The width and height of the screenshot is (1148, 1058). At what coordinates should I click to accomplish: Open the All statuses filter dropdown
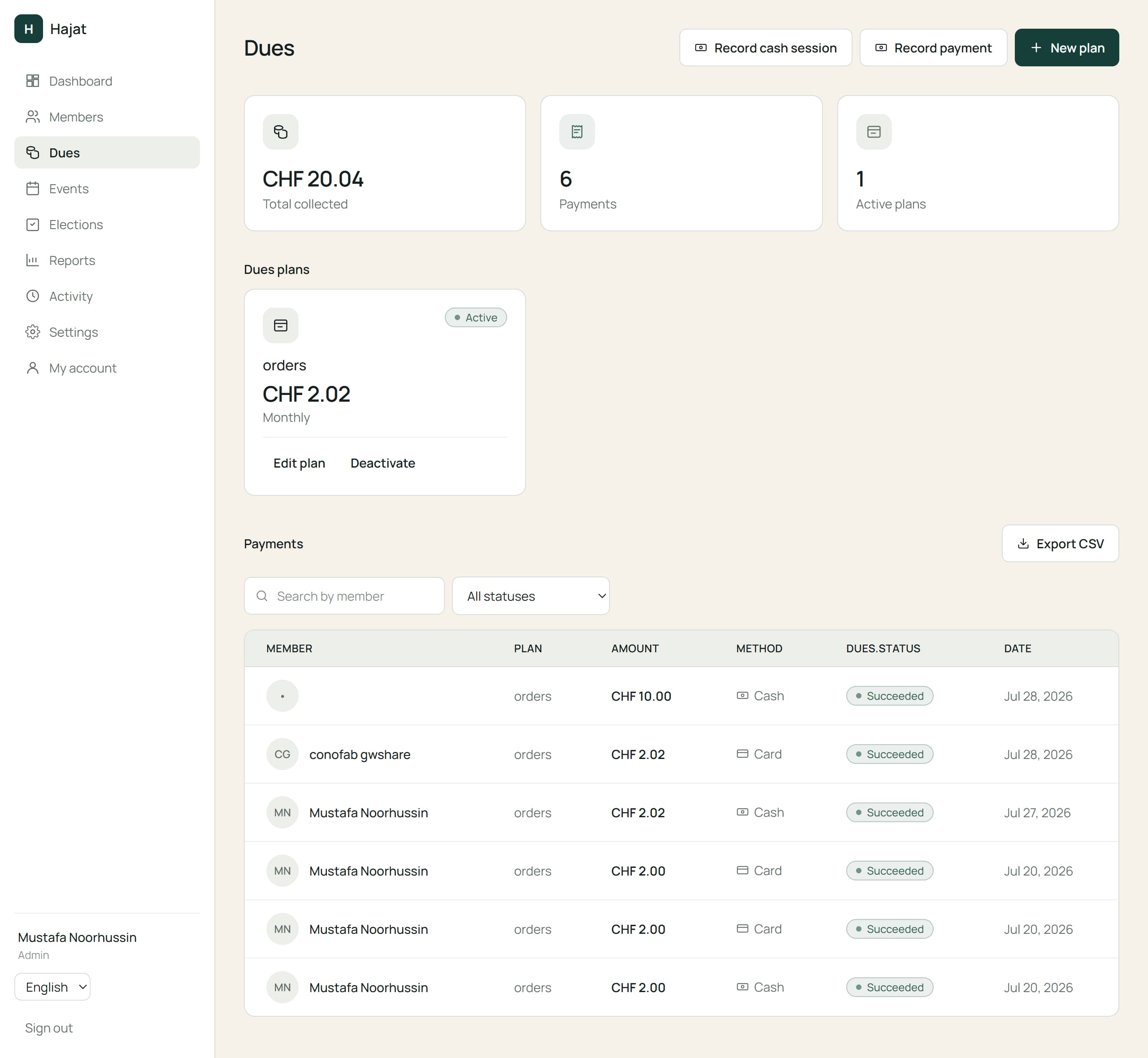point(531,596)
